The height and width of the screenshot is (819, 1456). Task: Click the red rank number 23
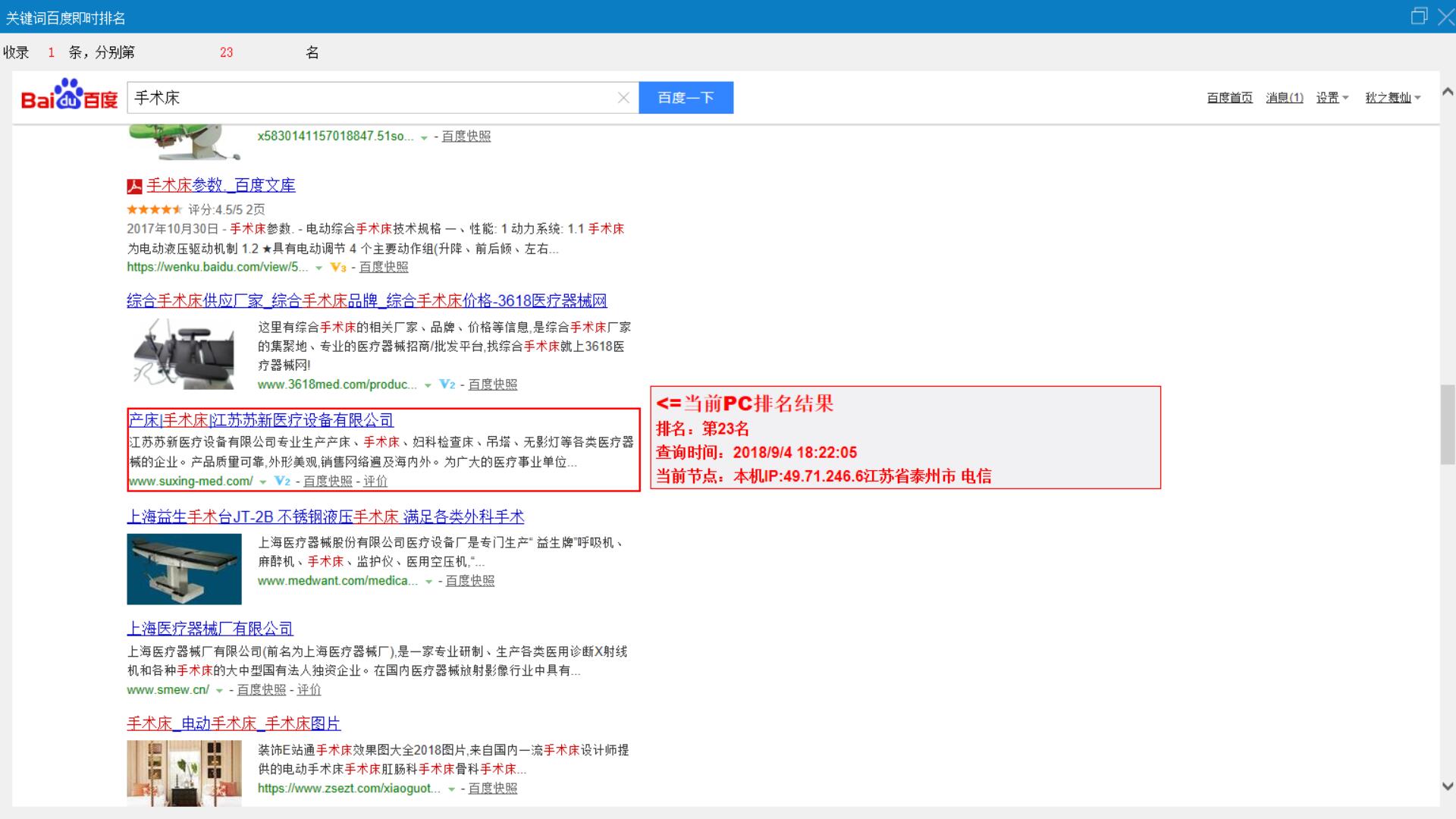coord(226,53)
